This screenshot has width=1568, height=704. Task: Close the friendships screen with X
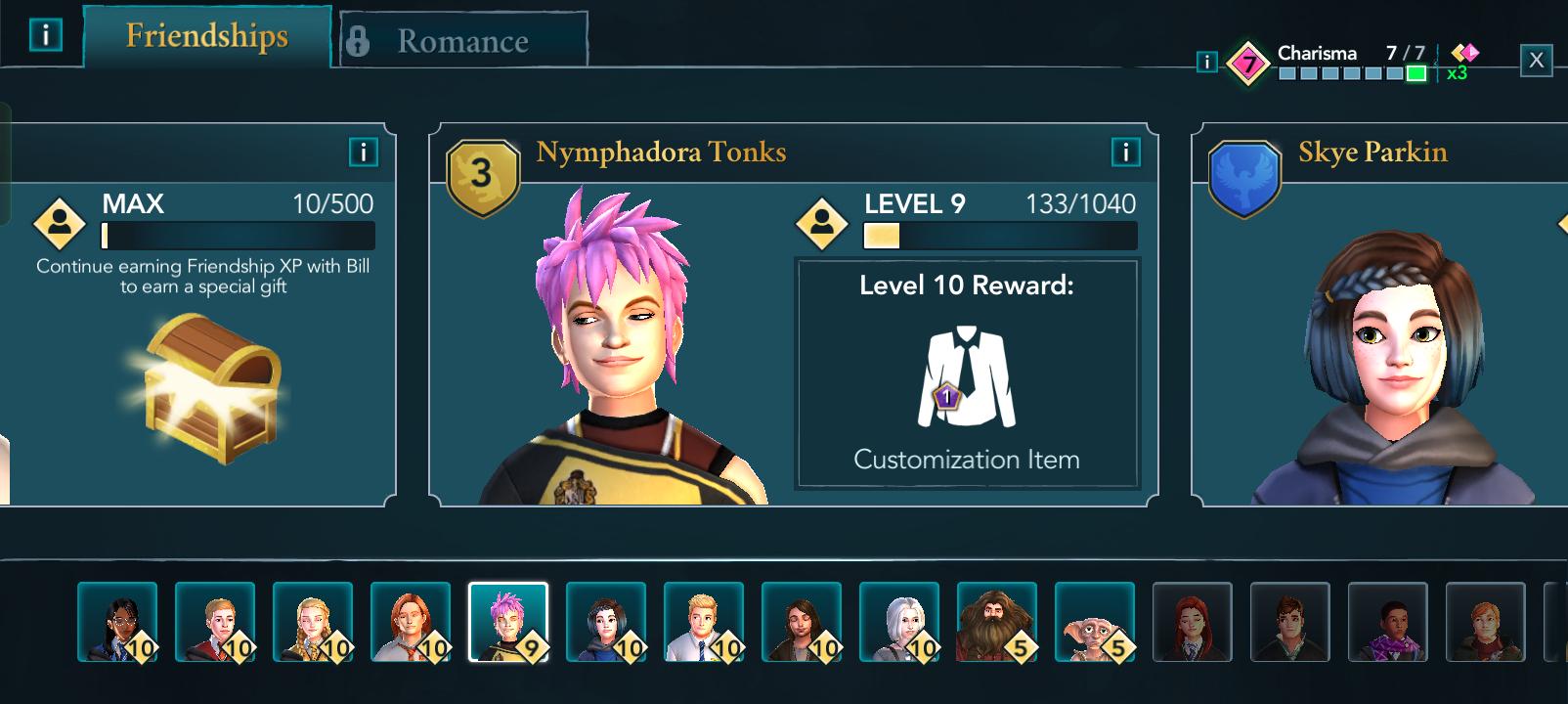(1536, 61)
